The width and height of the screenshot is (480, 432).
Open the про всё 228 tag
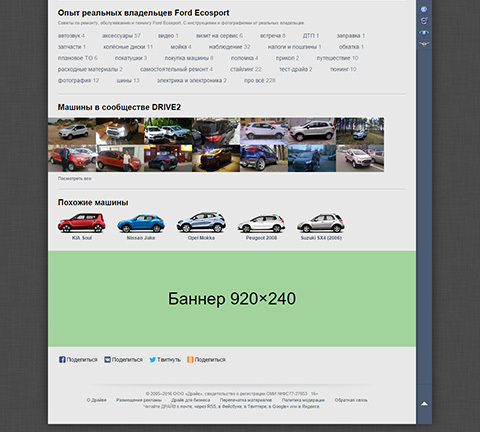tap(260, 81)
